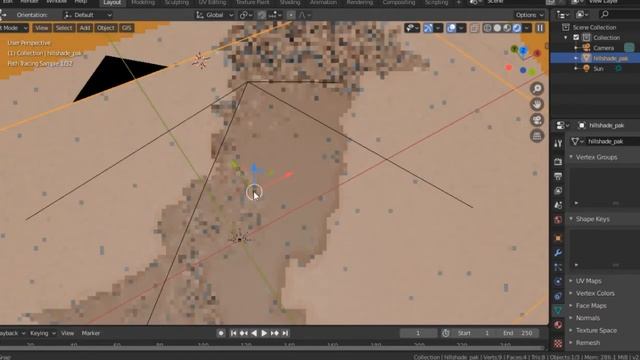Screen dimensions: 640x360
Task: Click the timeline auto-keying record button
Action: [221, 333]
